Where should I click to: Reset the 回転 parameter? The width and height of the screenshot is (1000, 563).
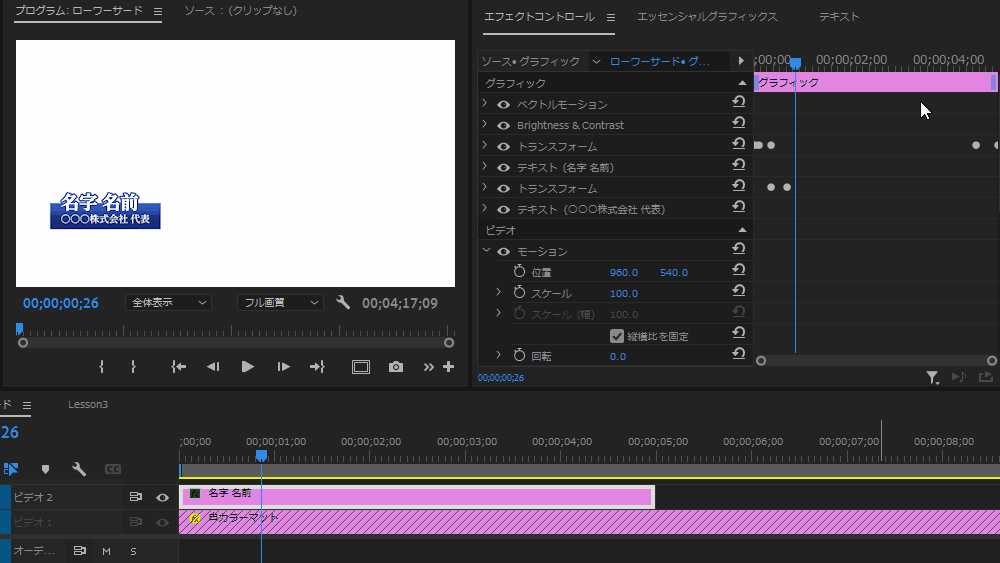(x=739, y=354)
